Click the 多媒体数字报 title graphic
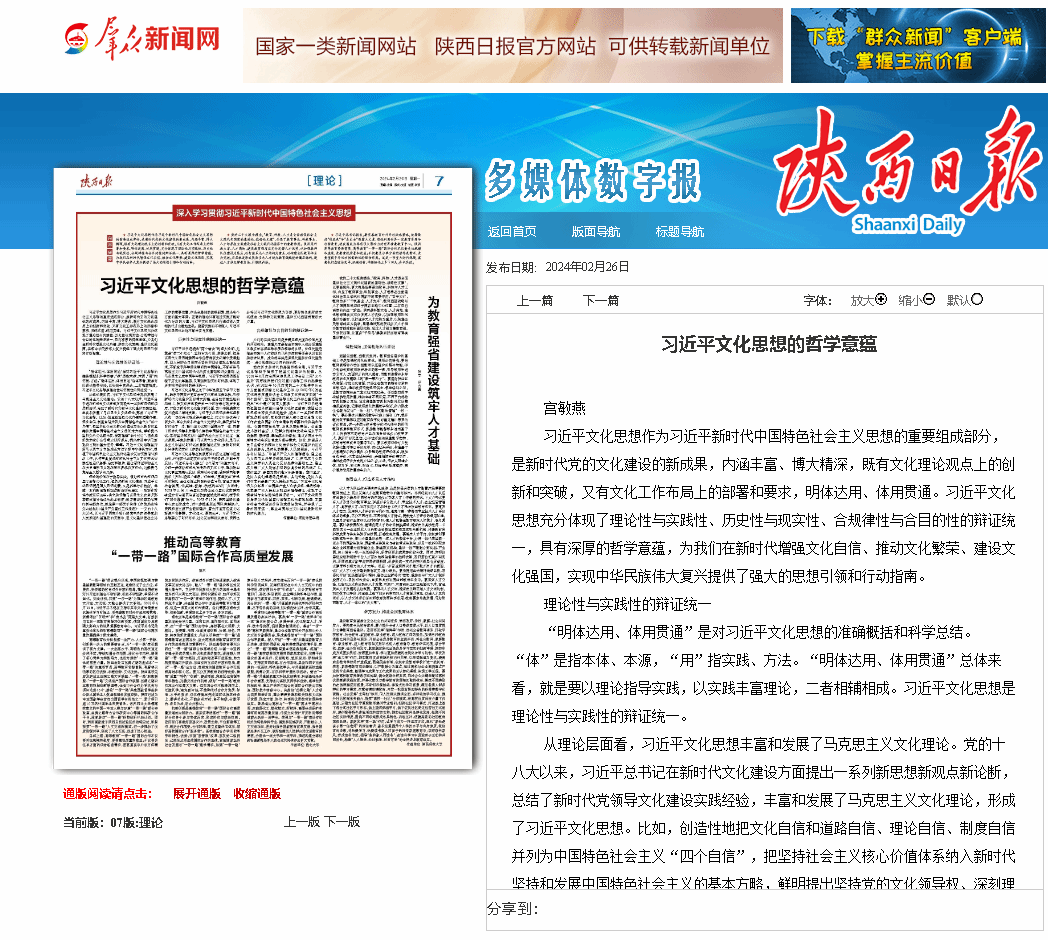The height and width of the screenshot is (940, 1048). pyautogui.click(x=593, y=182)
